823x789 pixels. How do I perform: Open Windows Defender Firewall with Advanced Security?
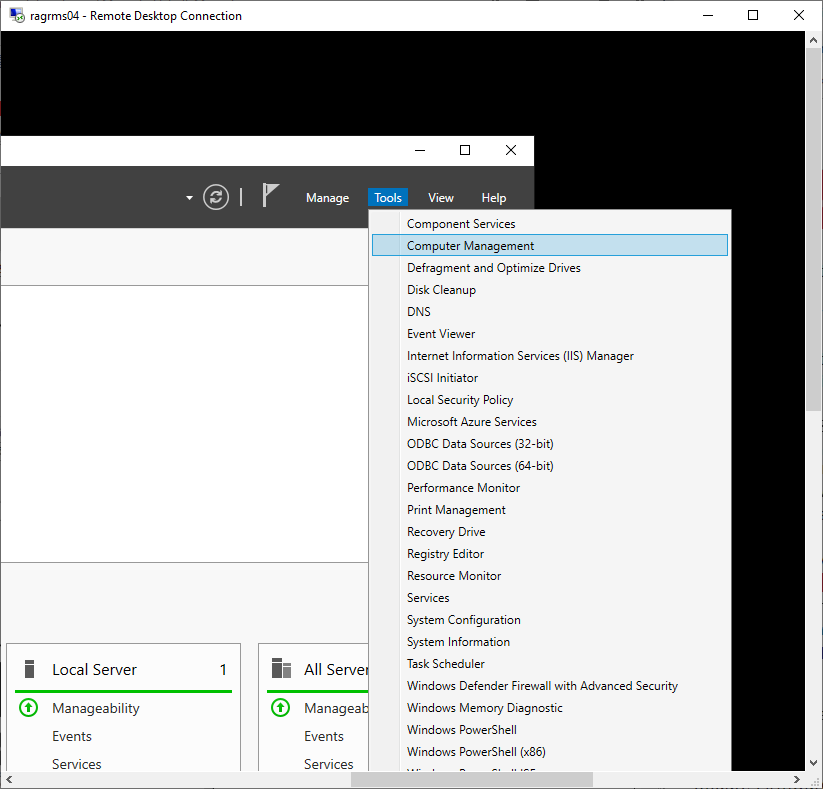pos(550,687)
